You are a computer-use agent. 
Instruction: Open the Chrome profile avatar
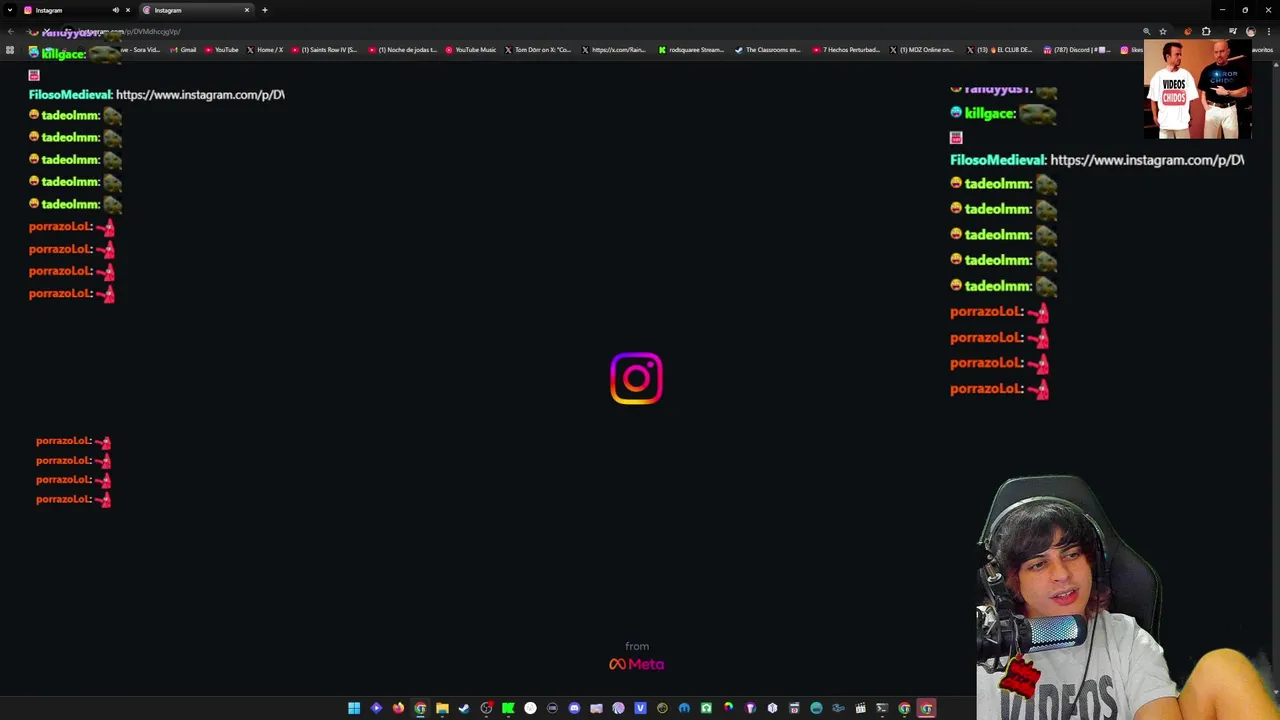point(1251,32)
